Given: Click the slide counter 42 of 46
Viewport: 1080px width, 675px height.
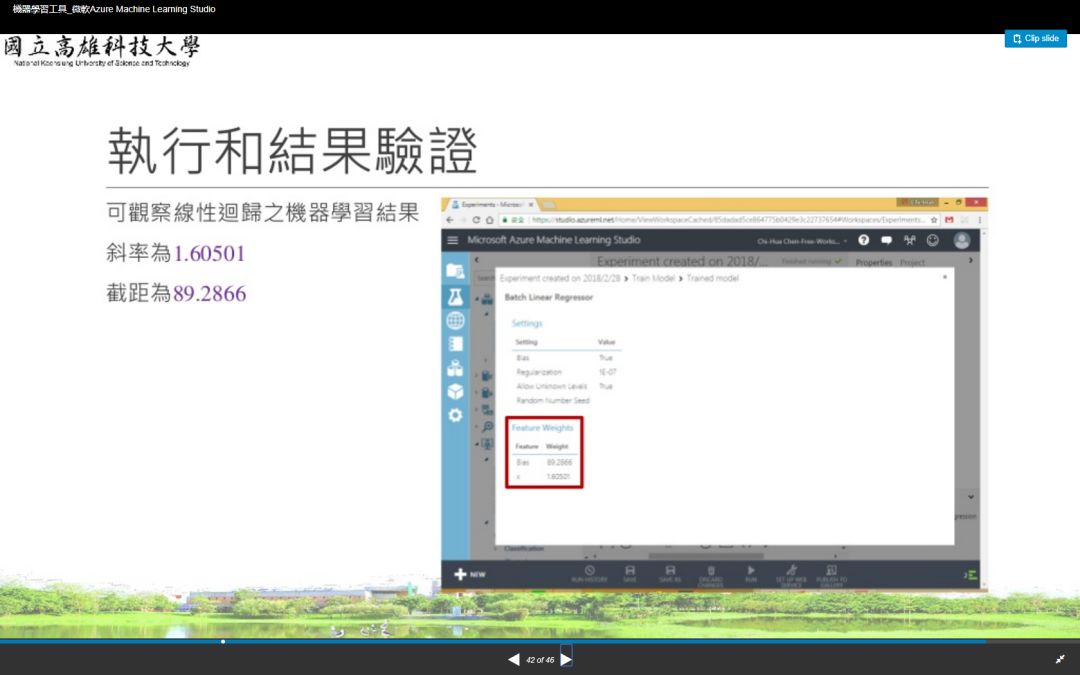Looking at the screenshot, I should coord(540,660).
